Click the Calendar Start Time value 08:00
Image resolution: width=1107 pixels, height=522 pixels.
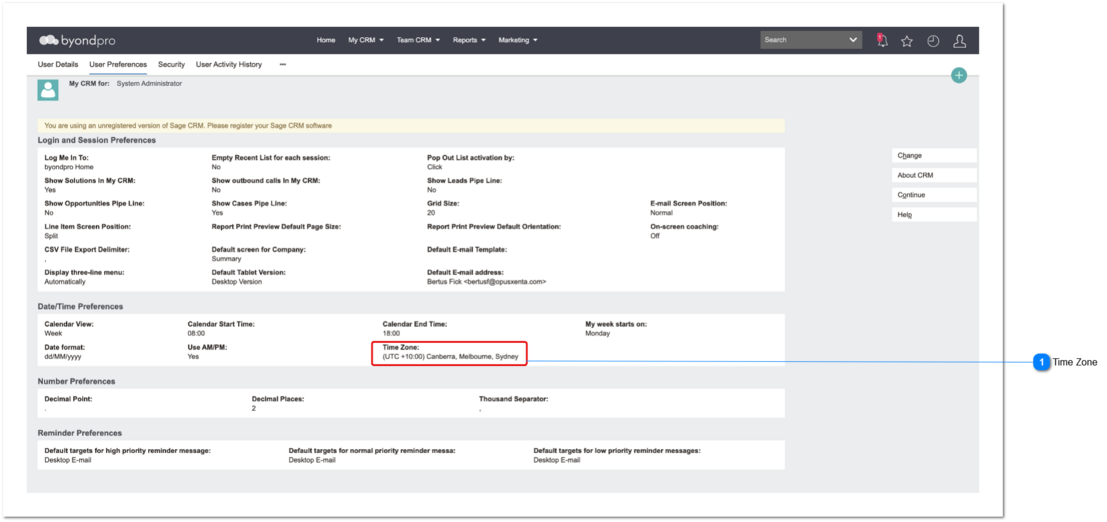click(196, 333)
